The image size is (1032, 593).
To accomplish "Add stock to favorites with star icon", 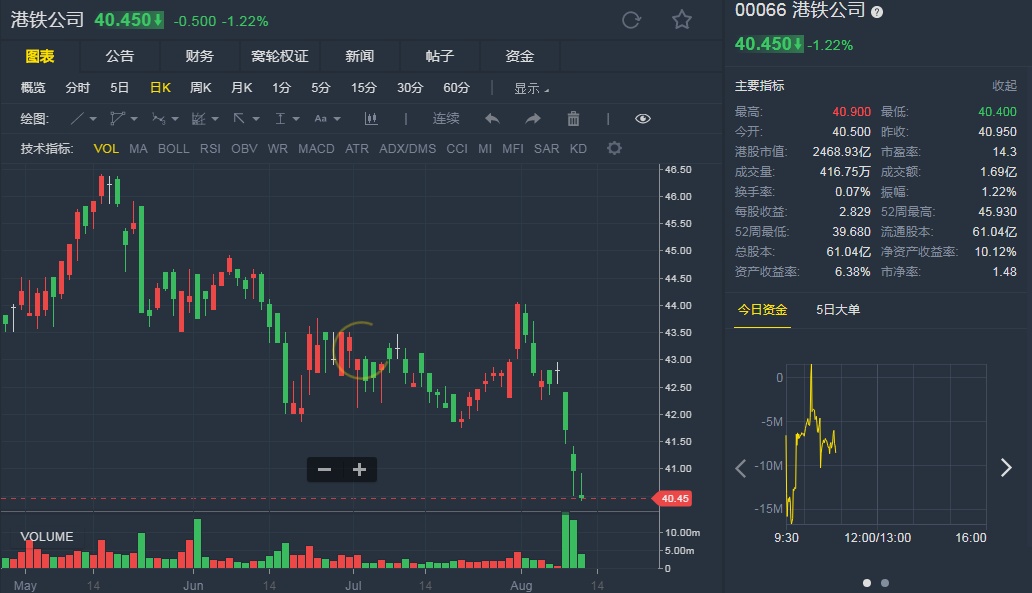I will coord(682,20).
